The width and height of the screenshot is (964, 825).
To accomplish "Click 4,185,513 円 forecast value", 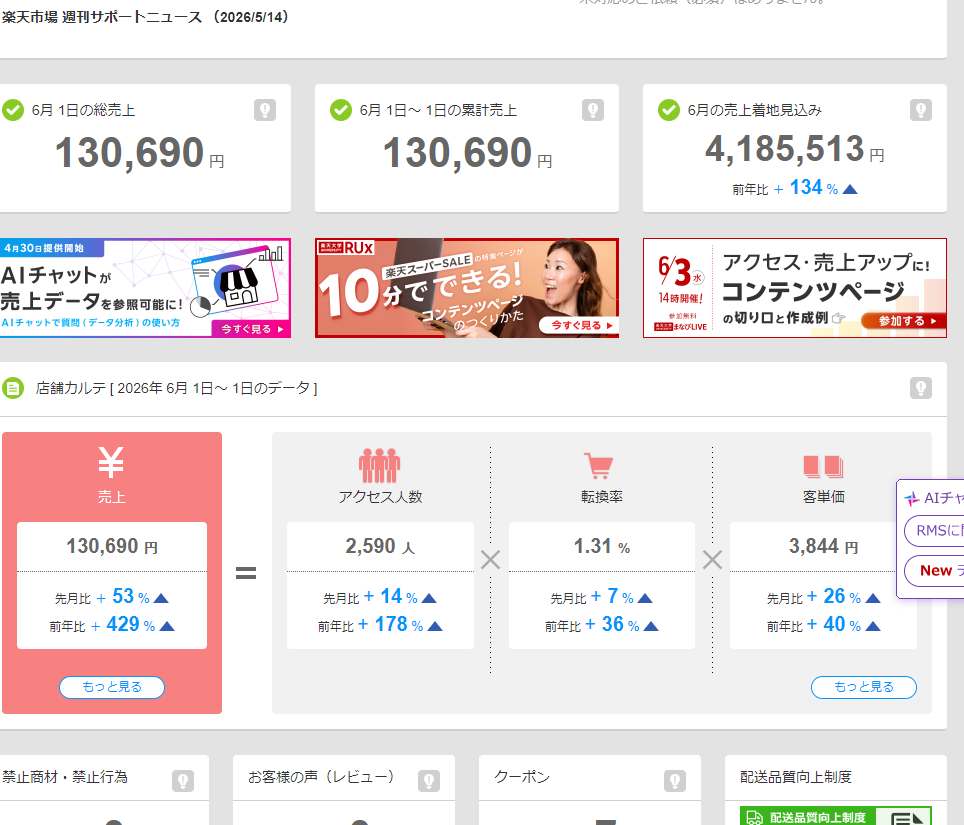I will coord(794,149).
